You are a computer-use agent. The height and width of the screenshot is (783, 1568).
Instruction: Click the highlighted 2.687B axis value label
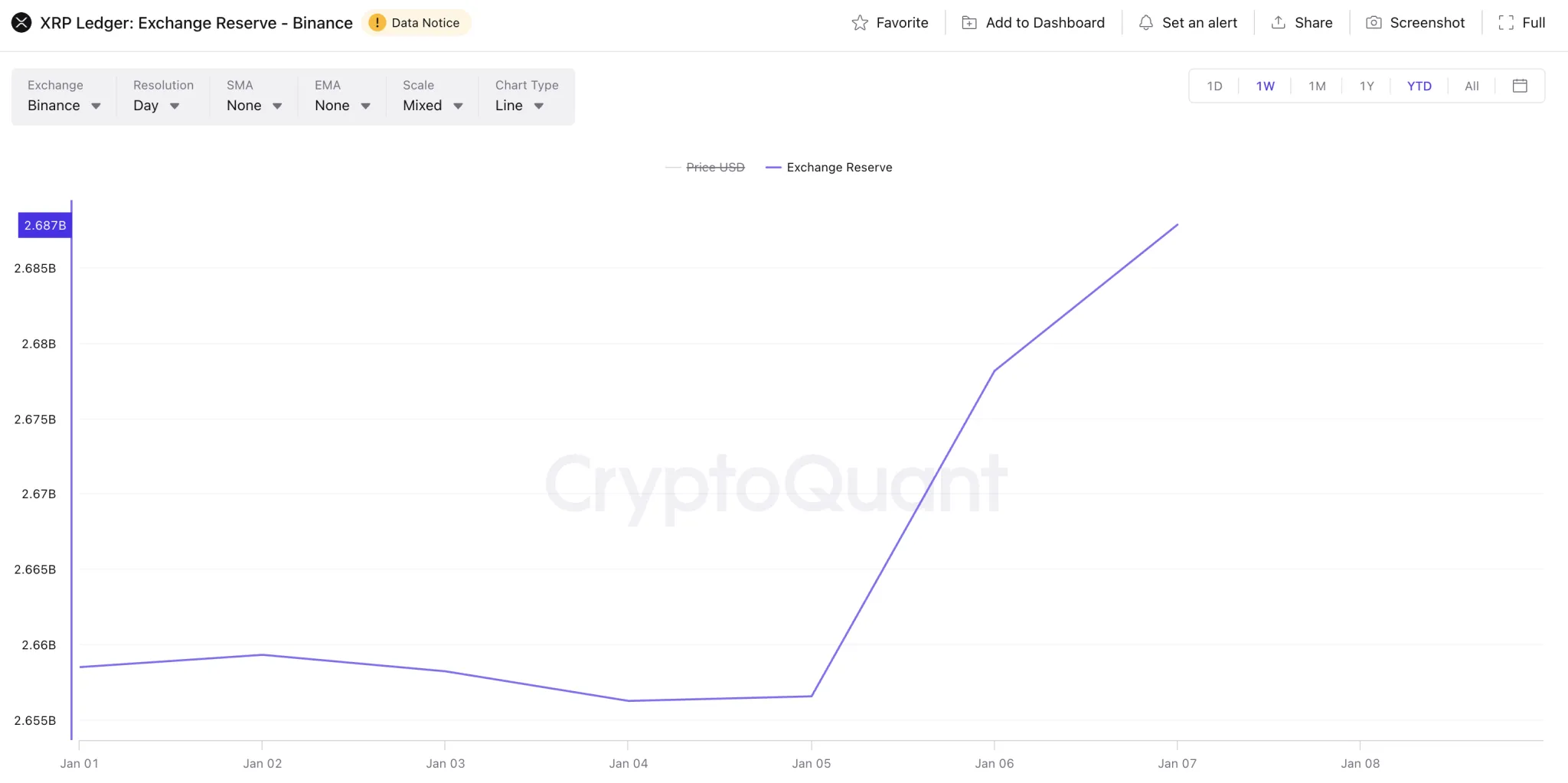(44, 225)
